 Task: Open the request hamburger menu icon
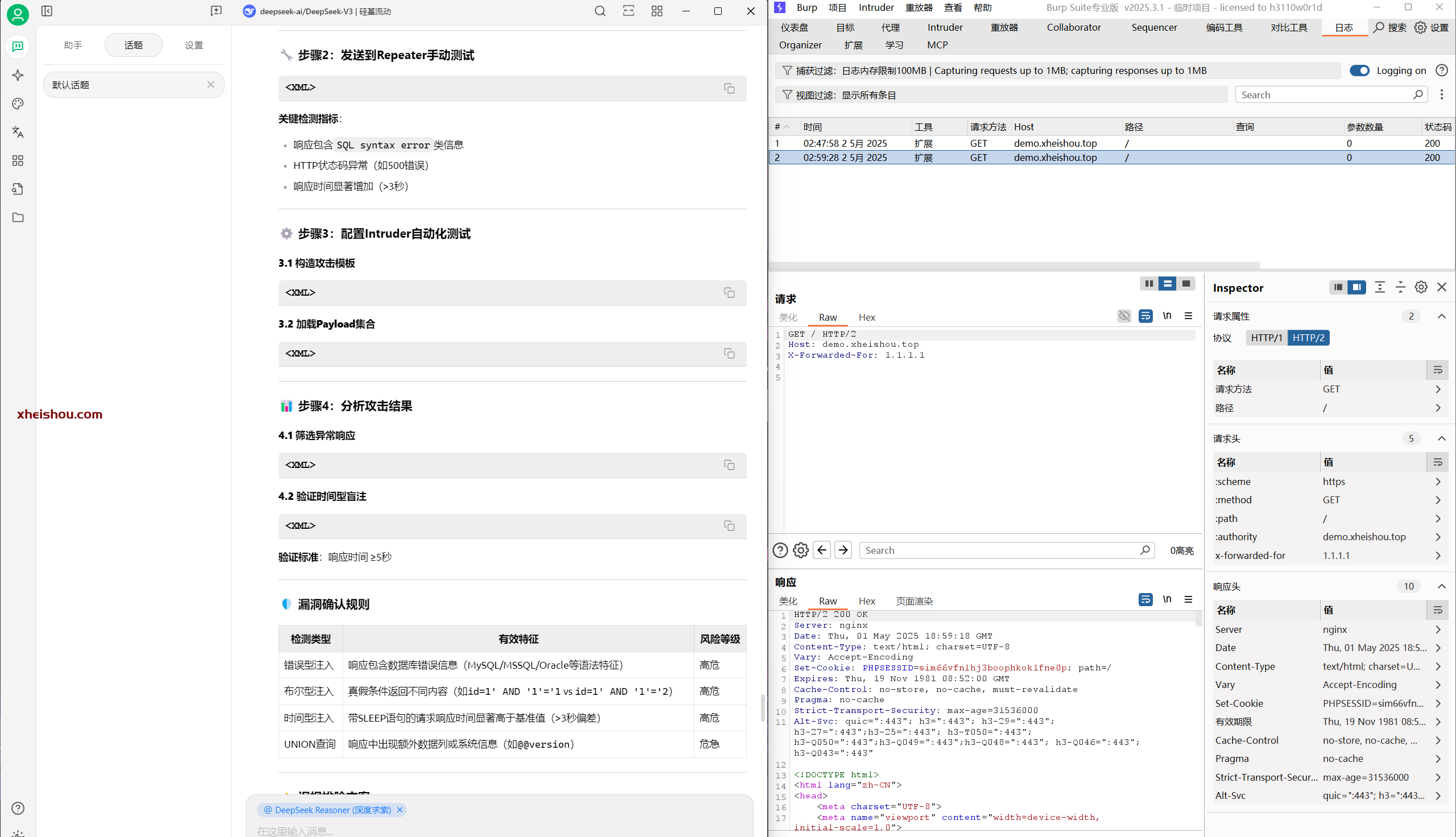(1188, 316)
